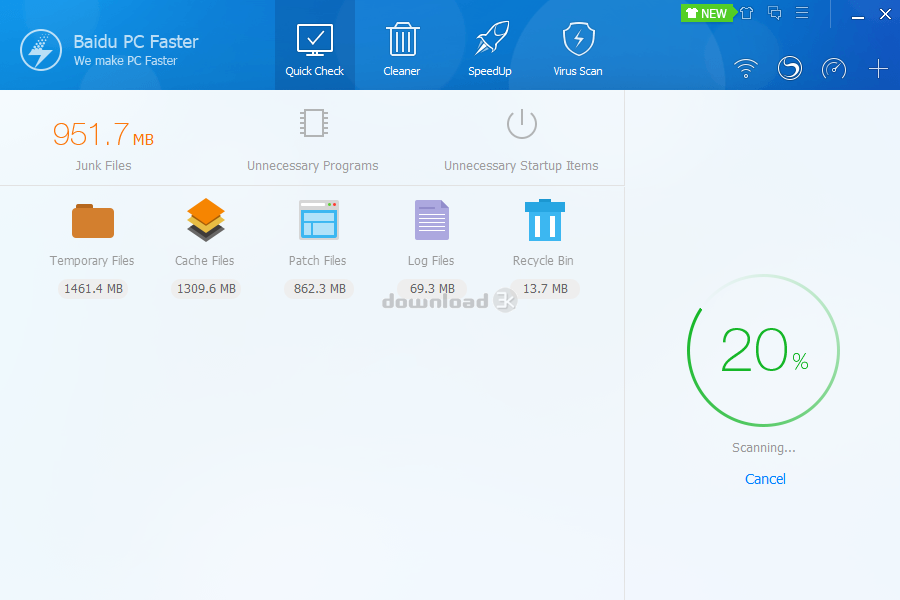
Task: Click the 69.3 MB size badge
Action: click(432, 289)
